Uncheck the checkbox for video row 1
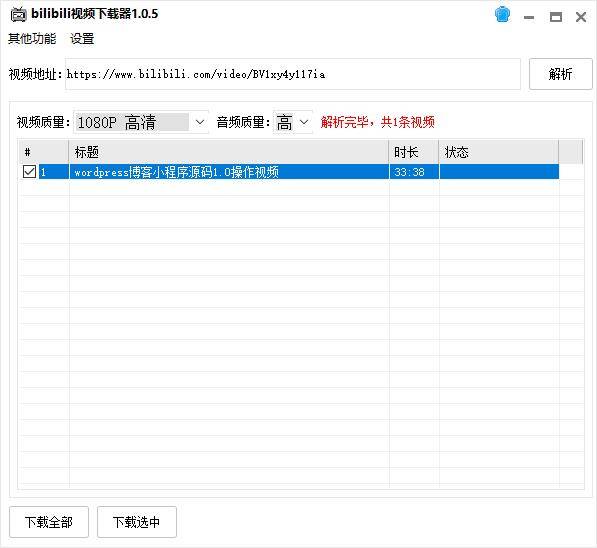Image resolution: width=597 pixels, height=548 pixels. coord(29,172)
